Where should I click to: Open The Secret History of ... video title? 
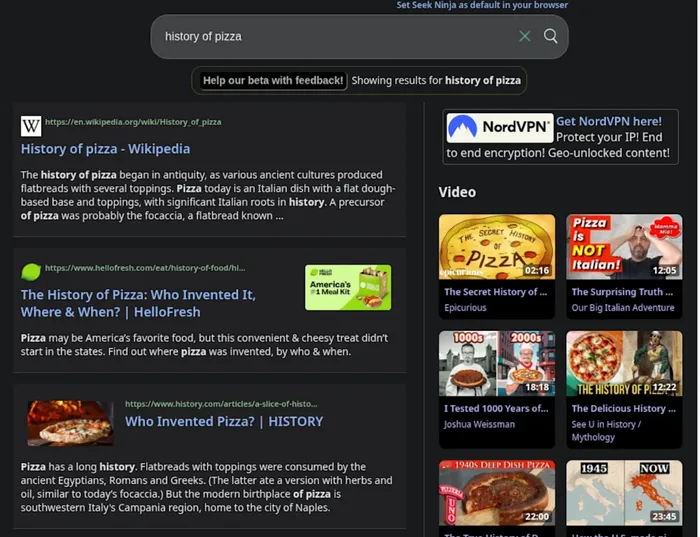[x=496, y=292]
